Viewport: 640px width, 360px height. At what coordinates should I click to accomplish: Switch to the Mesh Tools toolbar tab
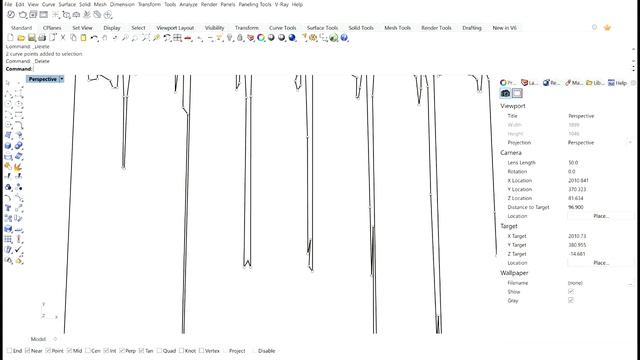point(398,28)
